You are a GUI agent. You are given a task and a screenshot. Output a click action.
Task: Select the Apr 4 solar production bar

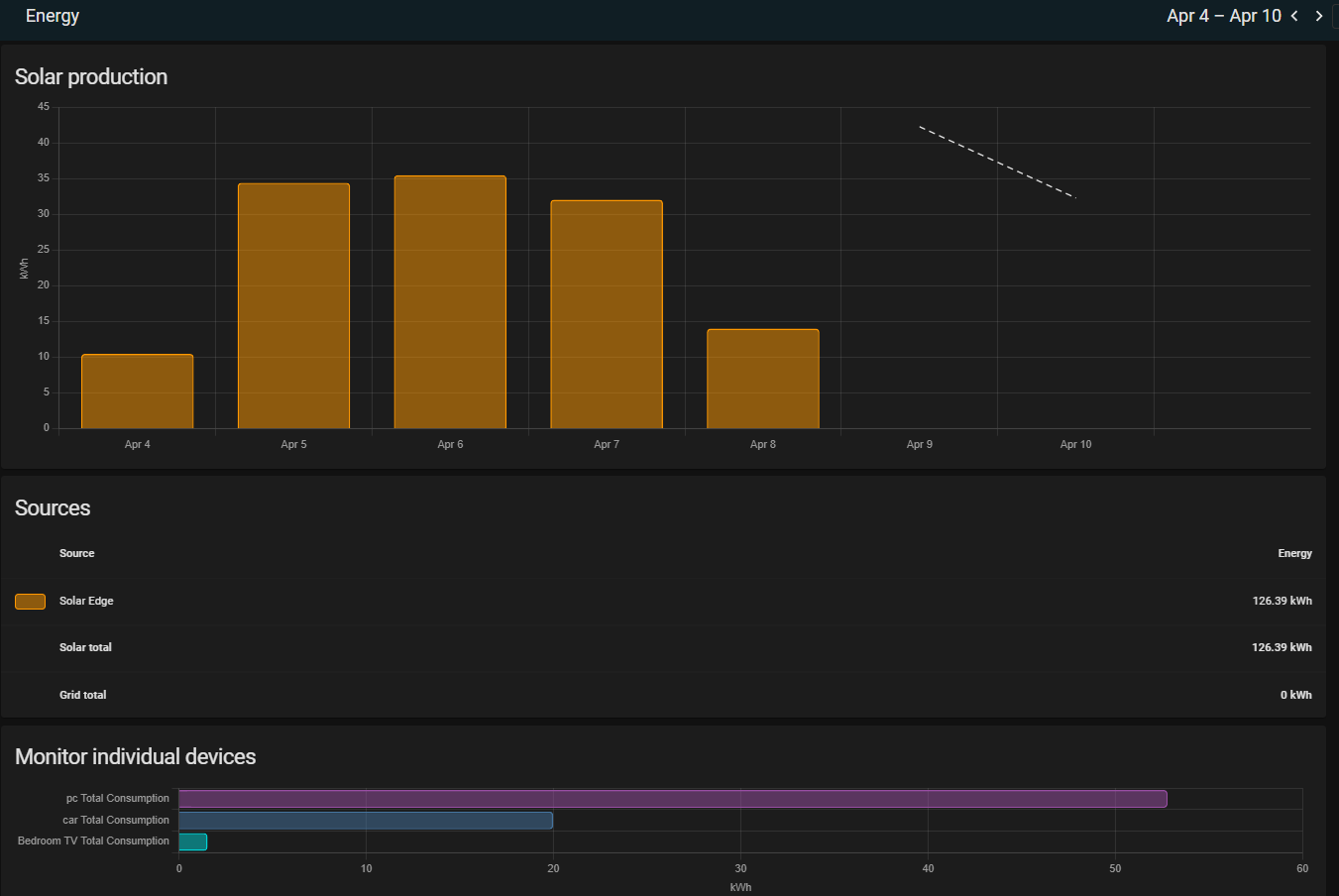(137, 392)
